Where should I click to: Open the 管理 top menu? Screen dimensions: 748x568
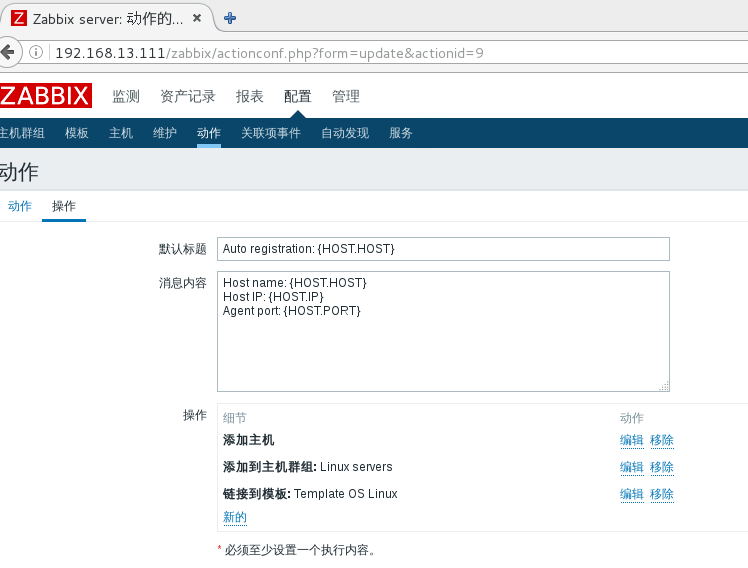point(346,96)
